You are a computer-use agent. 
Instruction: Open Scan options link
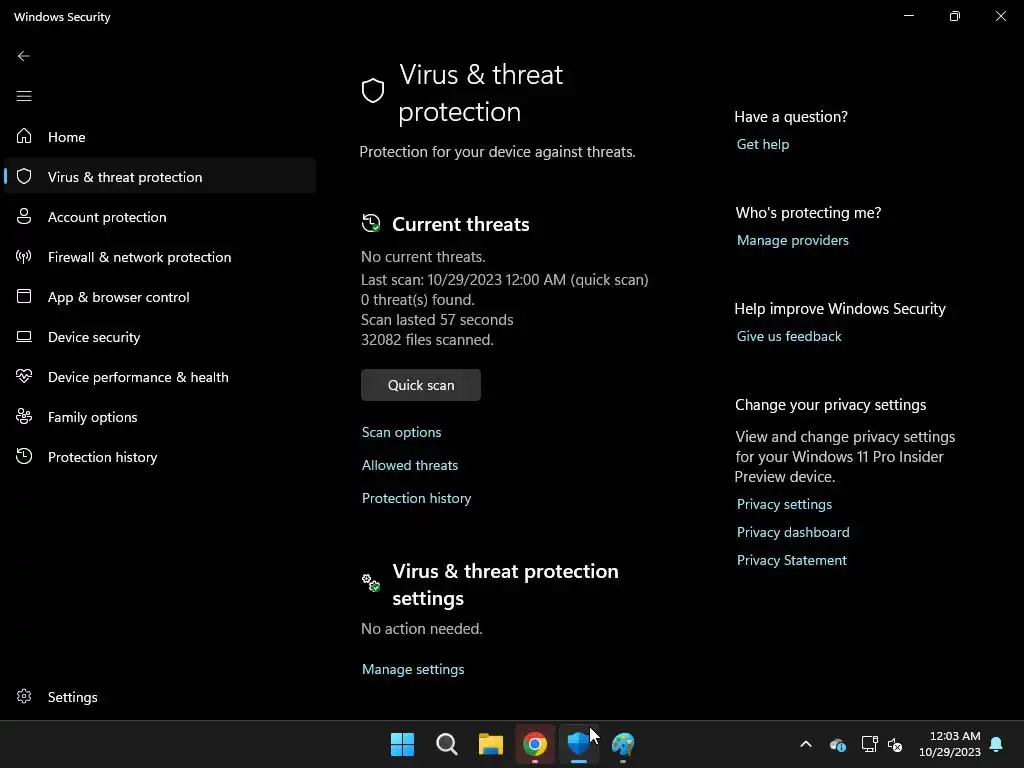(x=401, y=432)
